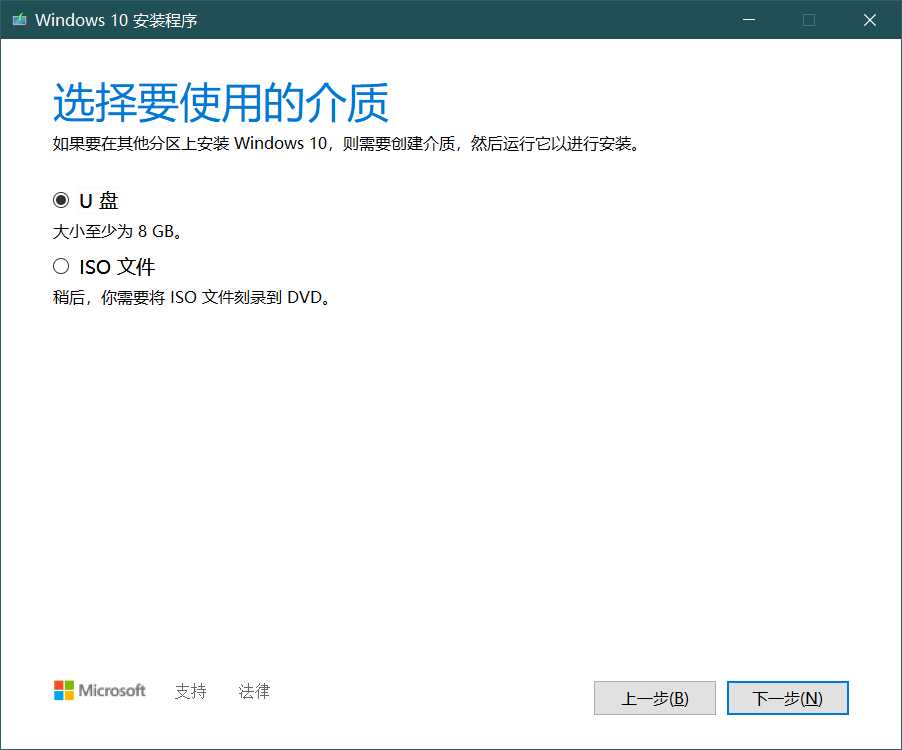
Task: Open the 支持 link
Action: click(x=190, y=691)
